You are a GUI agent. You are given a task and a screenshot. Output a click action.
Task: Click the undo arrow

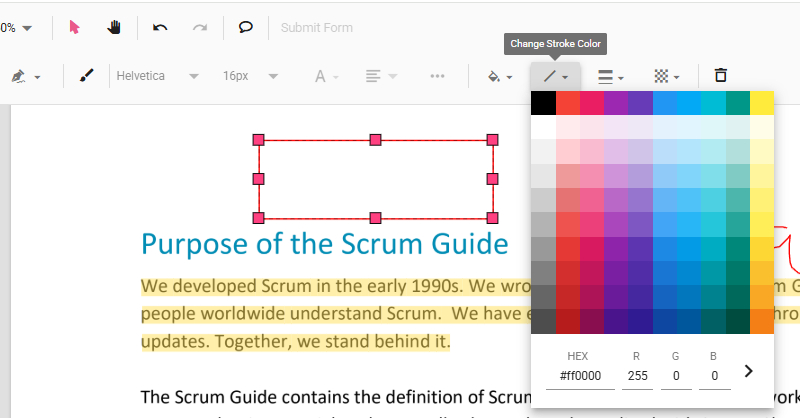(x=160, y=27)
